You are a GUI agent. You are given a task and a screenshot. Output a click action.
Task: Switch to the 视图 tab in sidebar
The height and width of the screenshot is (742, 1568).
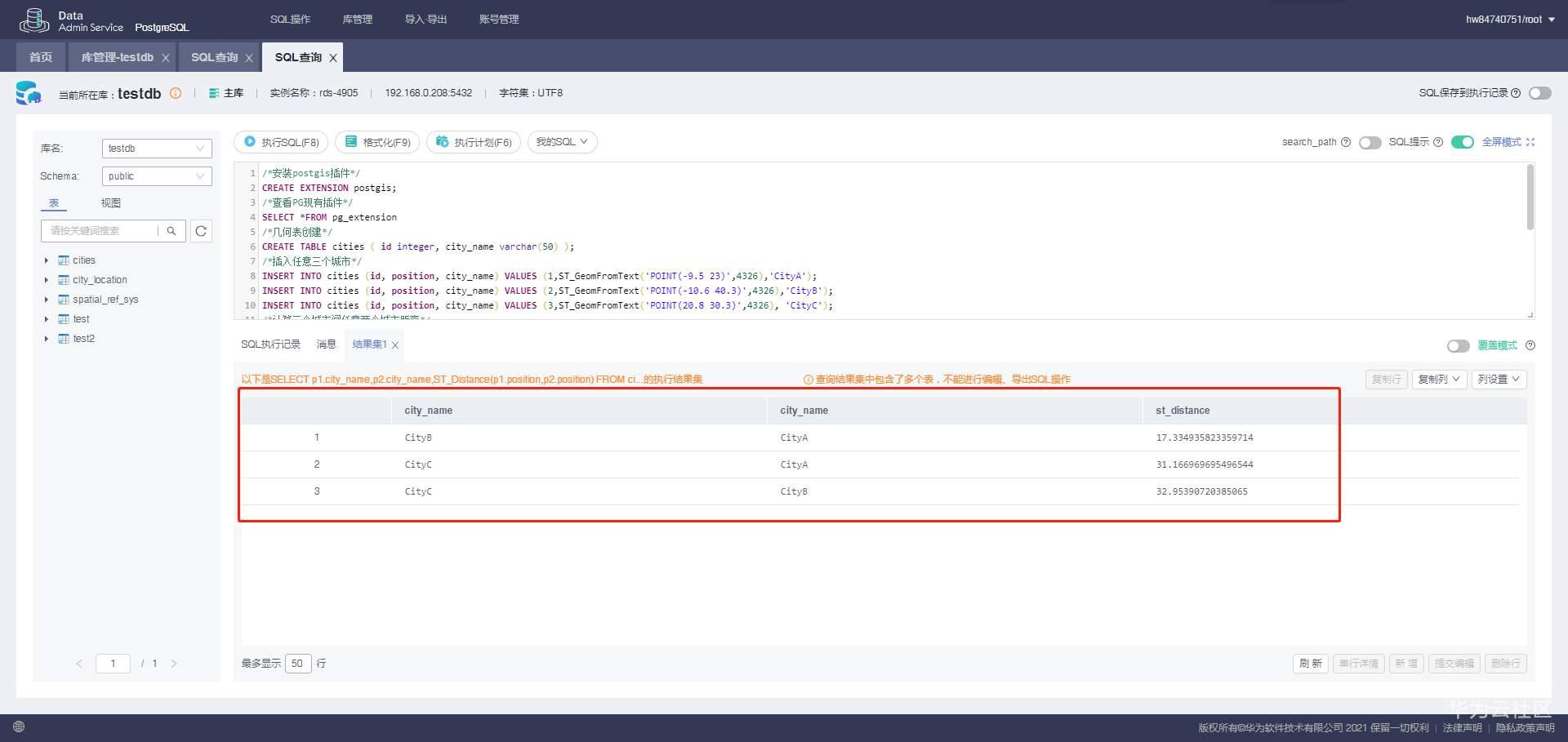(x=110, y=203)
